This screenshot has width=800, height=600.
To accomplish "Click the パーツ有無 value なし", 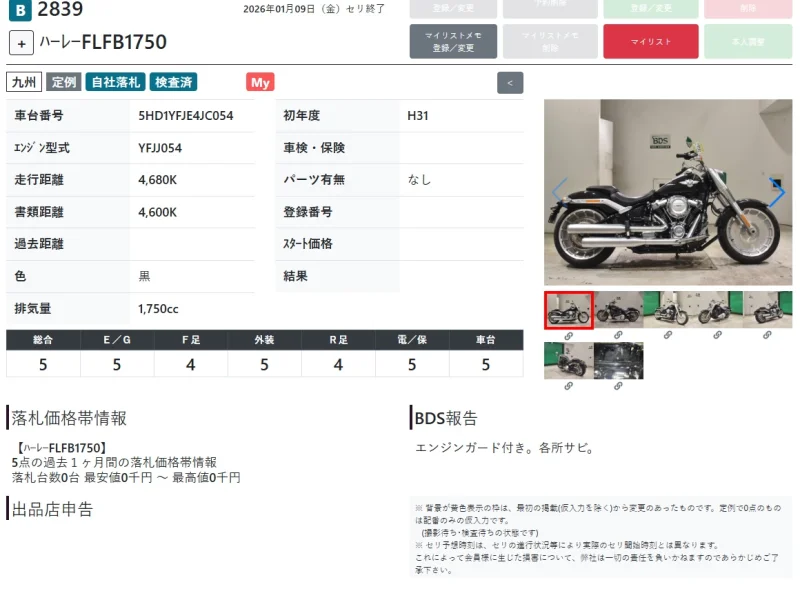I will coord(419,180).
